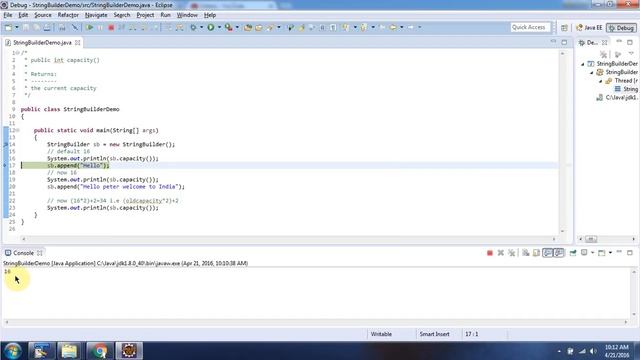Image resolution: width=640 pixels, height=360 pixels.
Task: Toggle Show Console When Standard Error Changes
Action: point(559,253)
